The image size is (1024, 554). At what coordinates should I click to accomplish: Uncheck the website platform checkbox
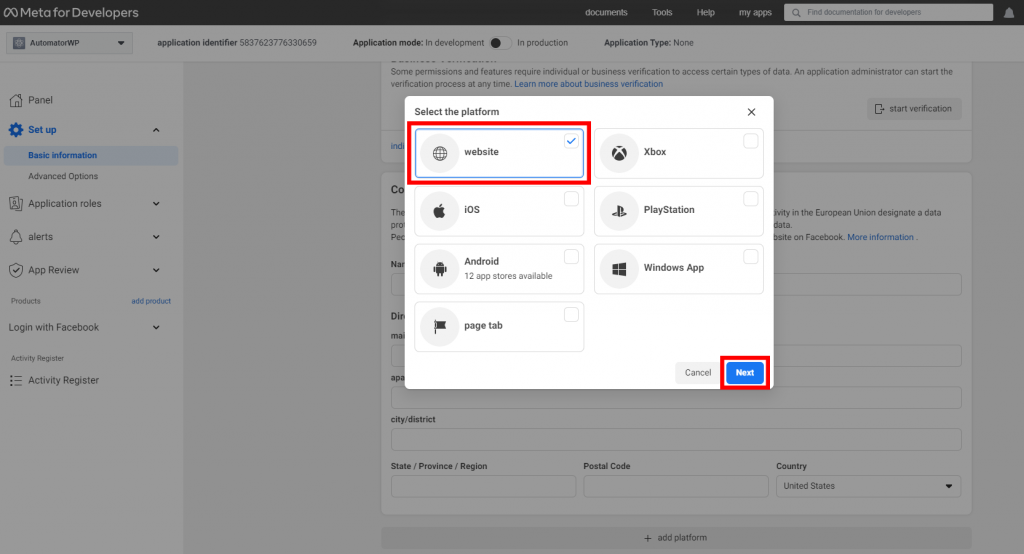pos(571,141)
